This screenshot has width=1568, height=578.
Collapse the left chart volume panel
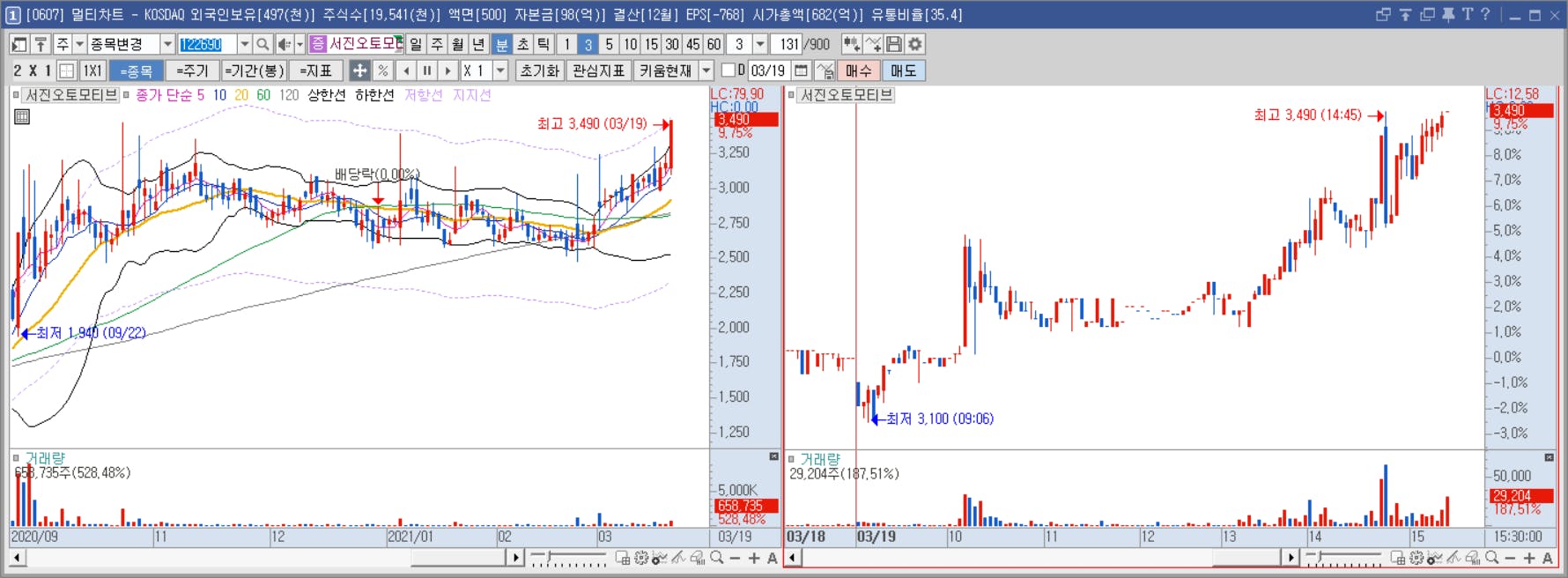[773, 456]
